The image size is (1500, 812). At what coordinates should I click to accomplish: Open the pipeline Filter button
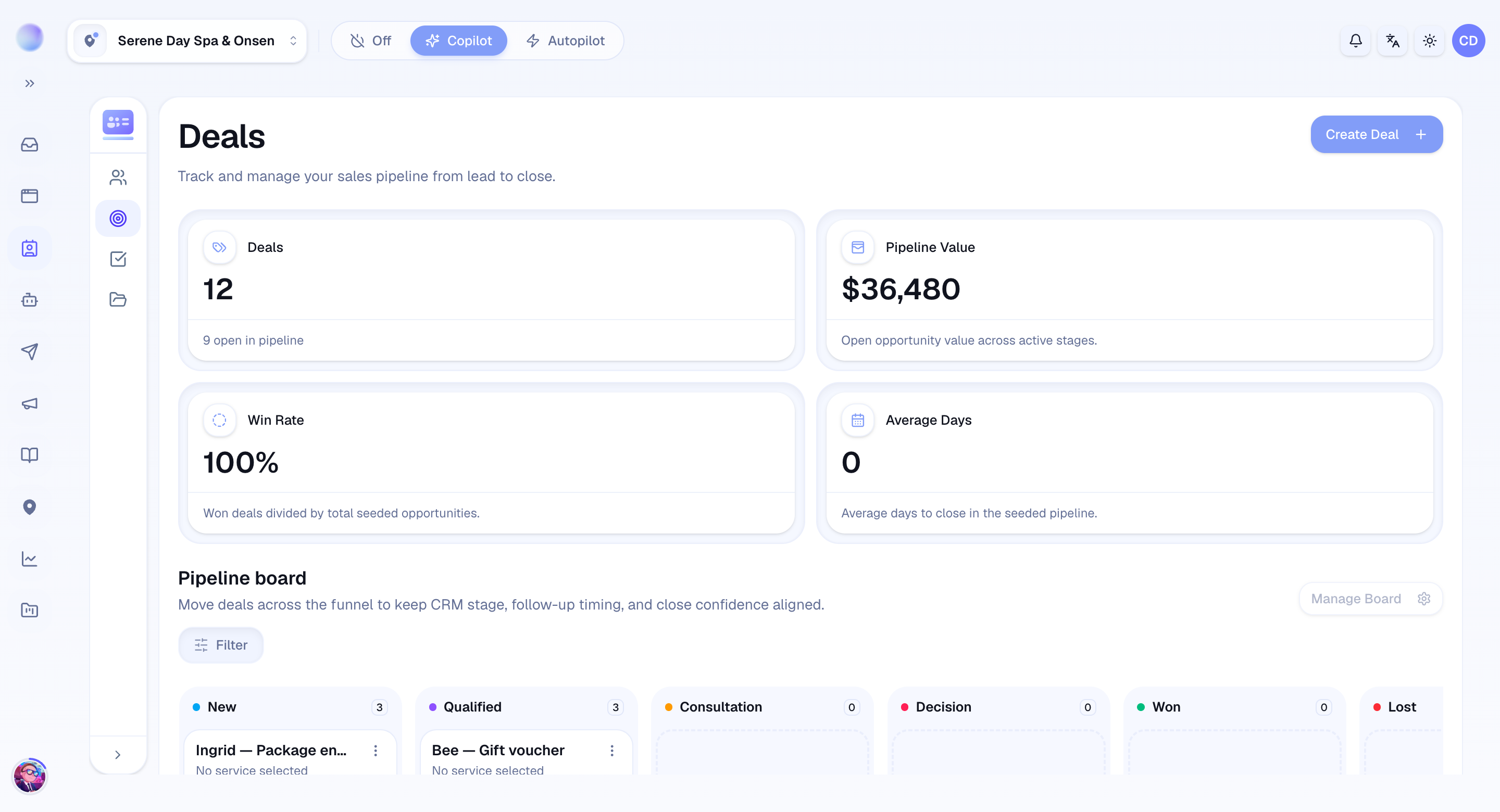point(221,645)
